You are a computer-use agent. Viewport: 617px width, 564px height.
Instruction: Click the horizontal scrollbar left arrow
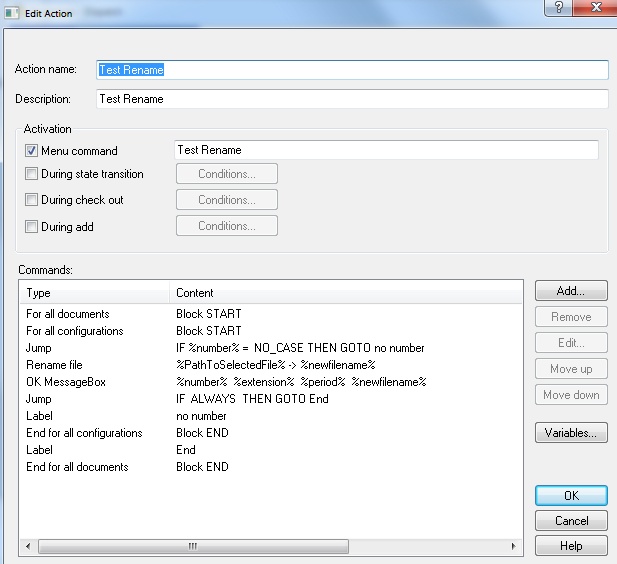28,546
